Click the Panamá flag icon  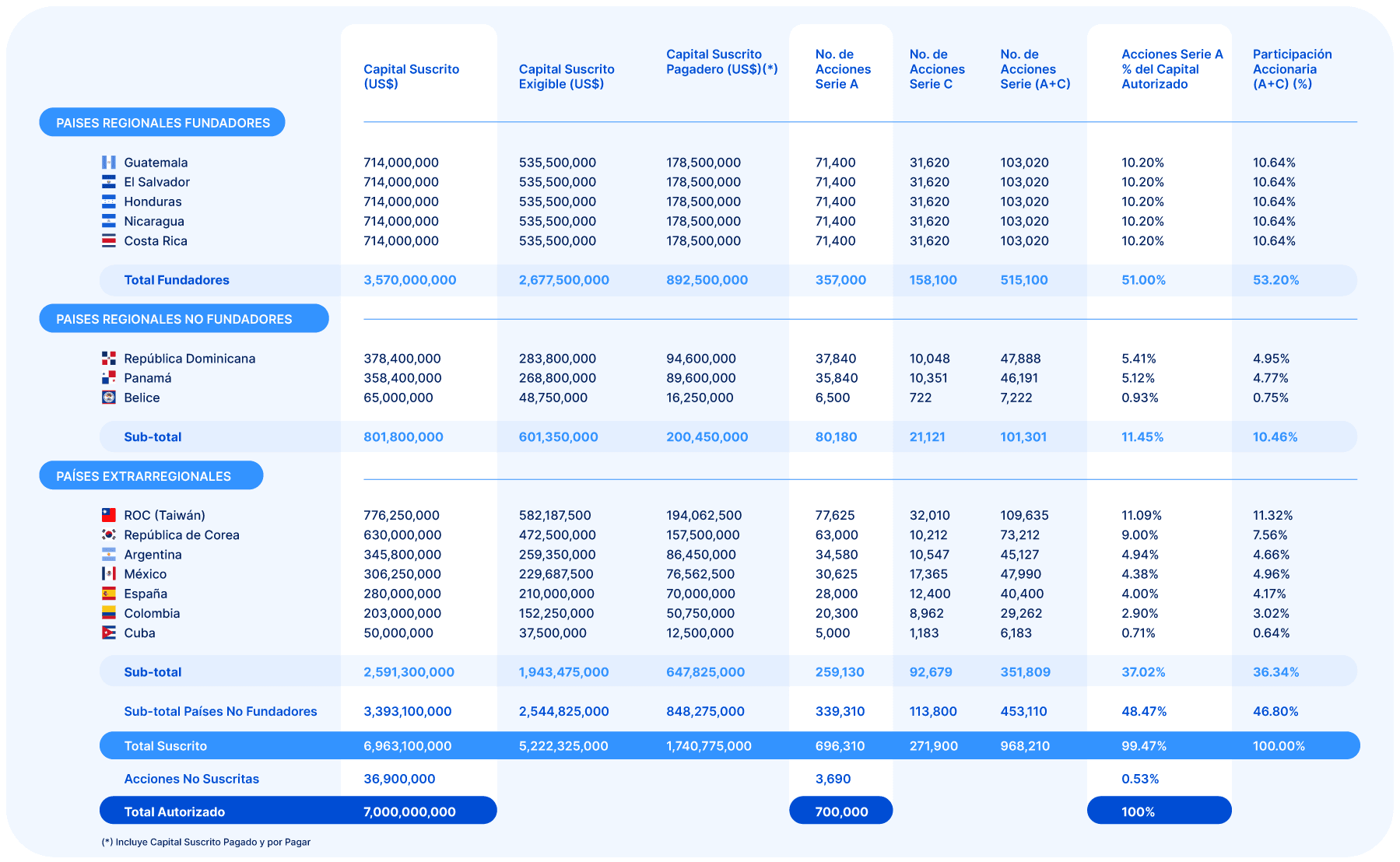click(x=108, y=378)
